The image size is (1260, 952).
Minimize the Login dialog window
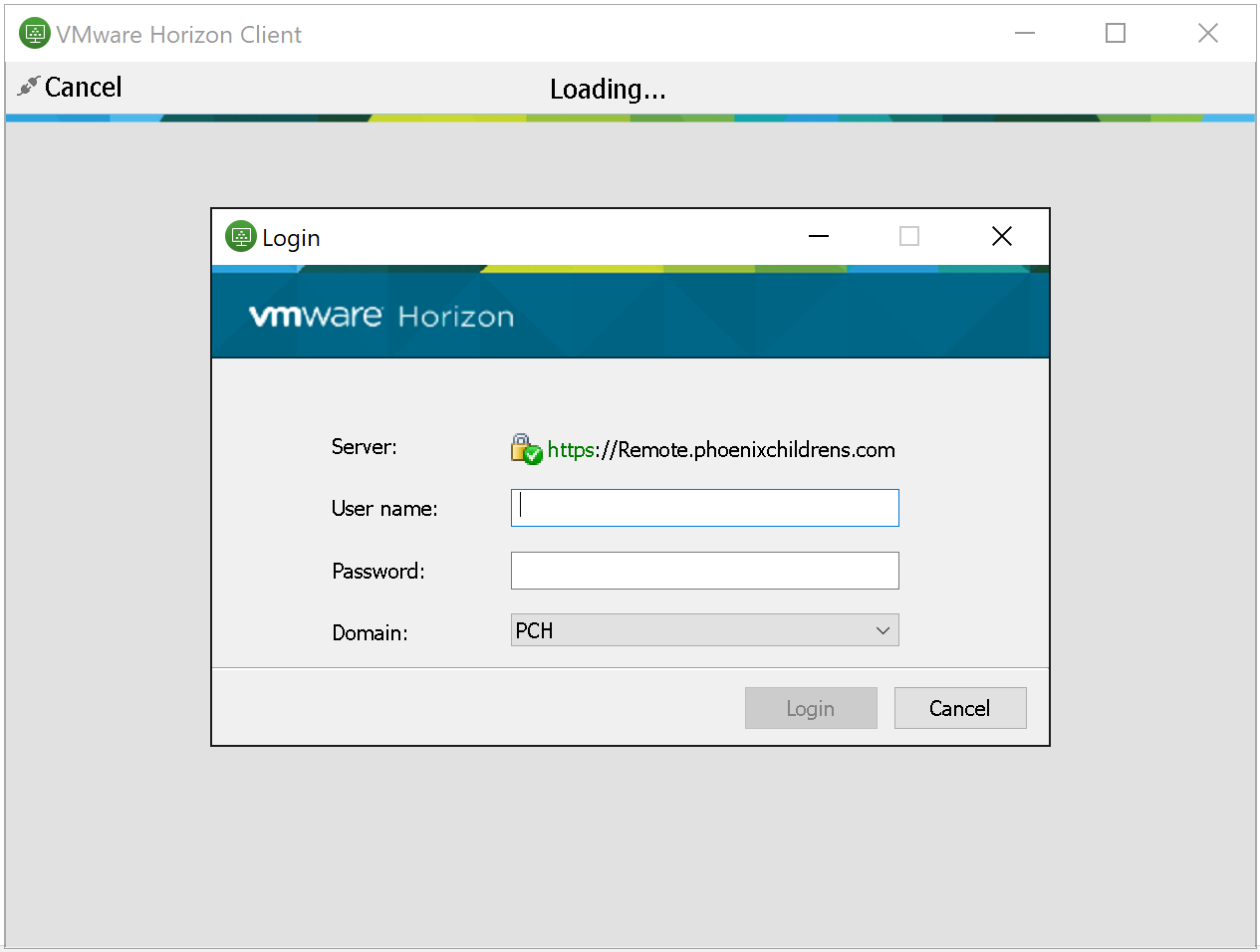tap(819, 237)
